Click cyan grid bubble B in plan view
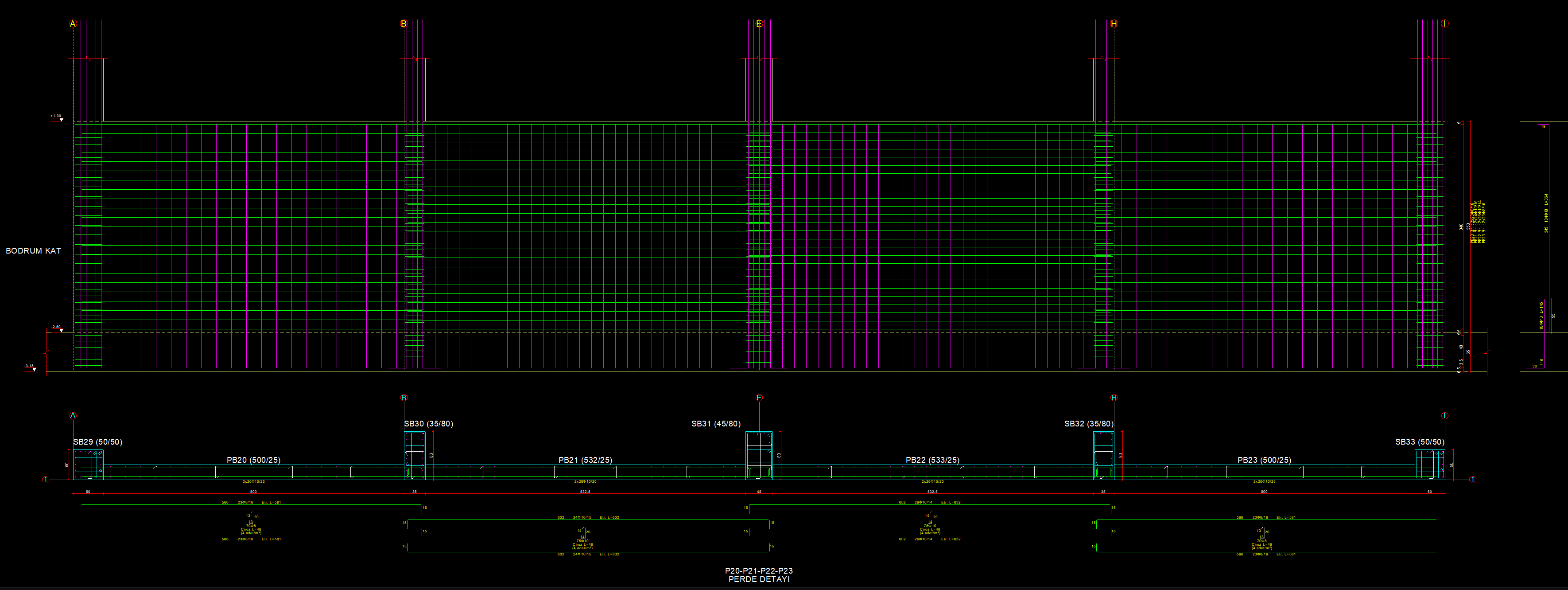1568x590 pixels. (404, 398)
